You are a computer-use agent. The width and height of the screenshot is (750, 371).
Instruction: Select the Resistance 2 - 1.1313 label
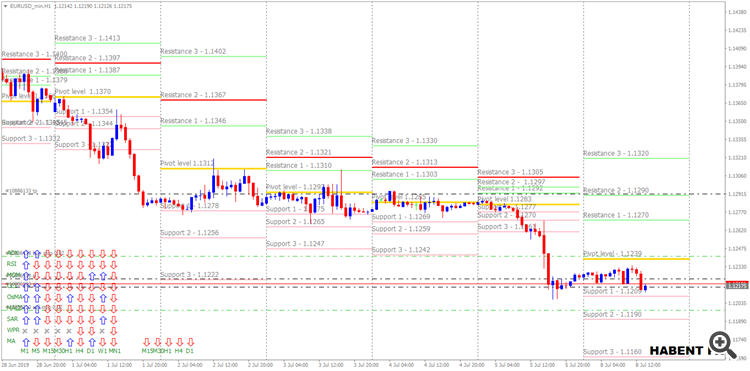404,162
